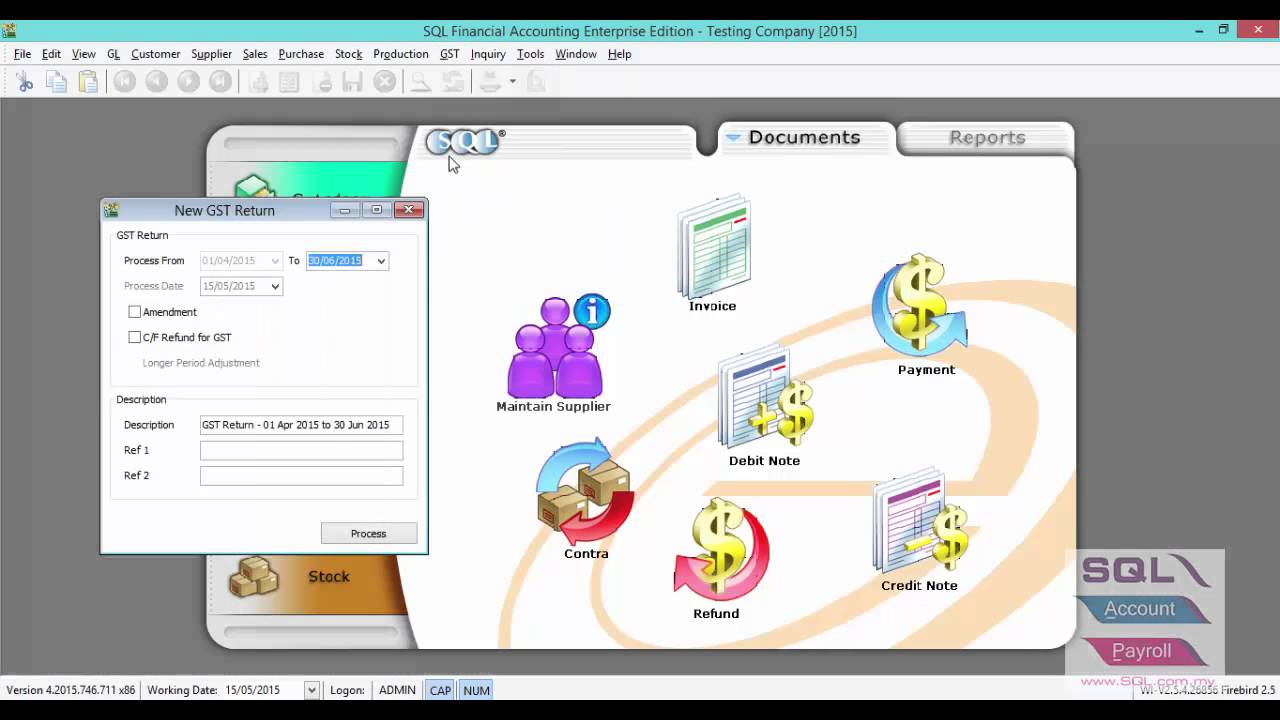The image size is (1280, 720).
Task: Tick the Amendment checkbox
Action: [x=134, y=312]
